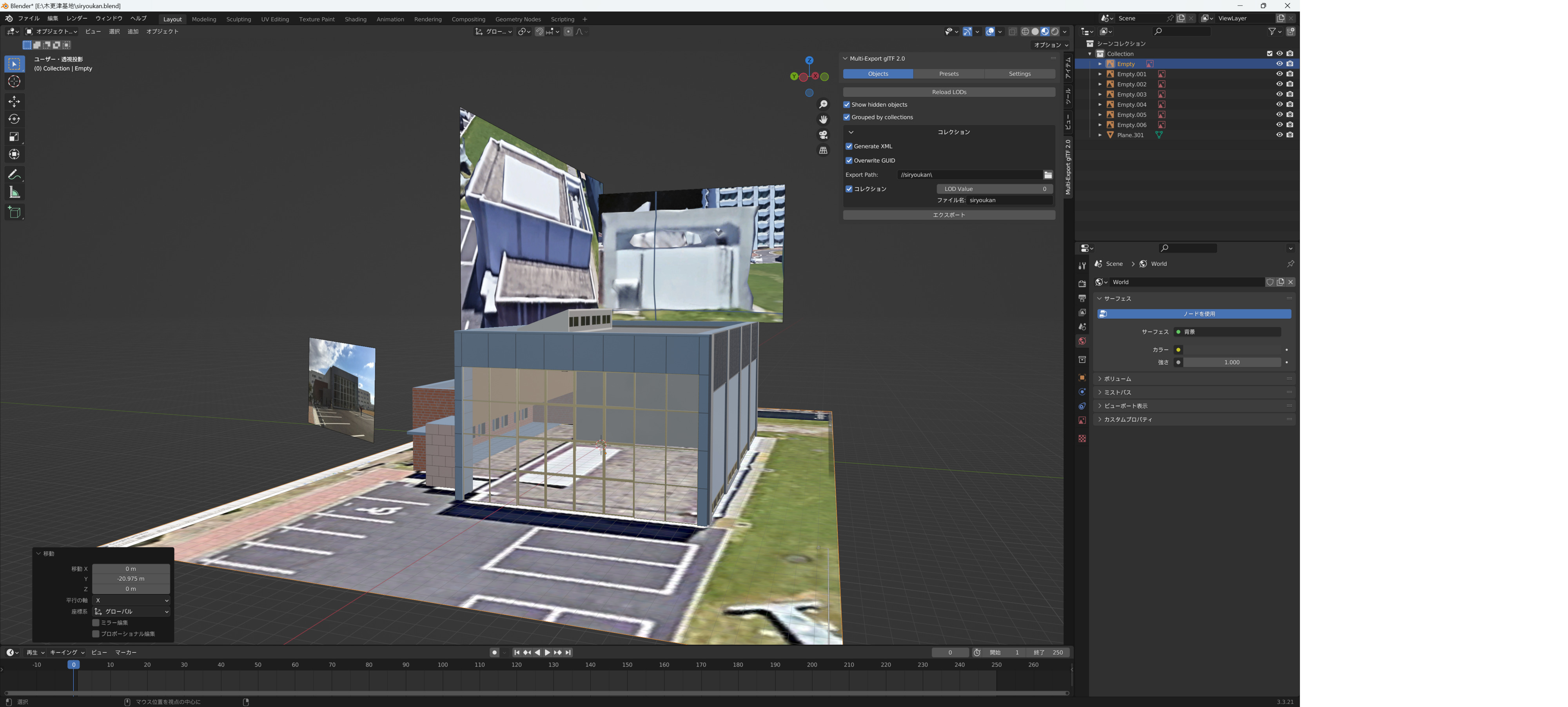This screenshot has height=707, width=1568.
Task: Switch to the Modeling workspace tab
Action: 204,20
